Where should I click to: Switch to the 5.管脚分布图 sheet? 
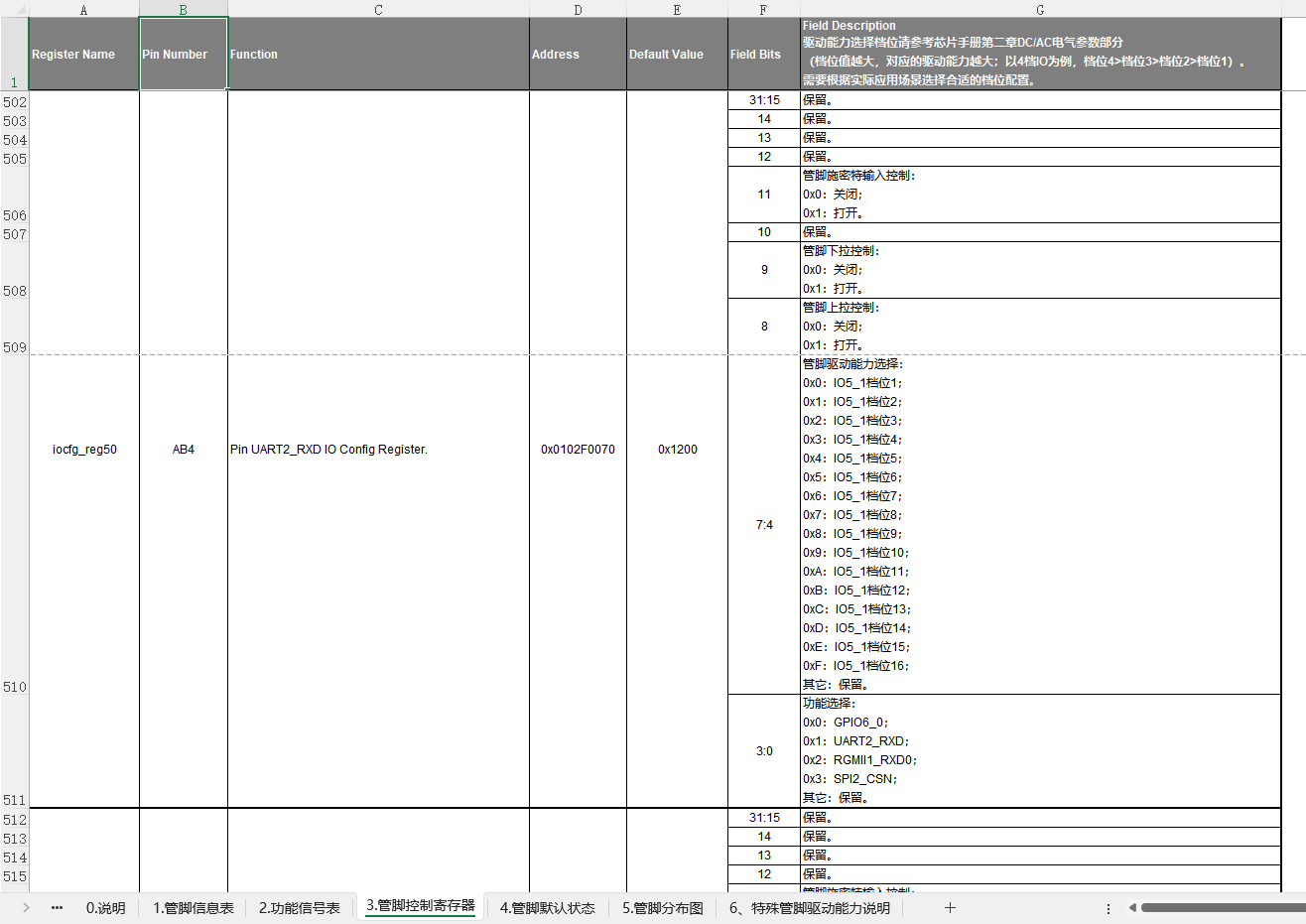click(661, 907)
